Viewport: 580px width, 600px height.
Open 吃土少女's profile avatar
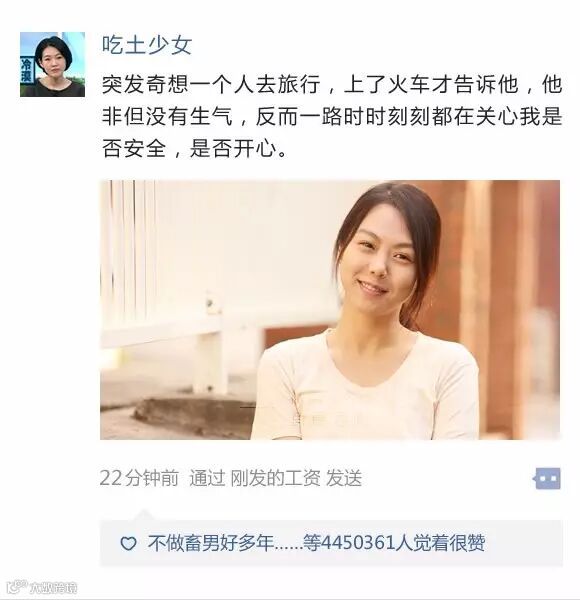click(52, 64)
